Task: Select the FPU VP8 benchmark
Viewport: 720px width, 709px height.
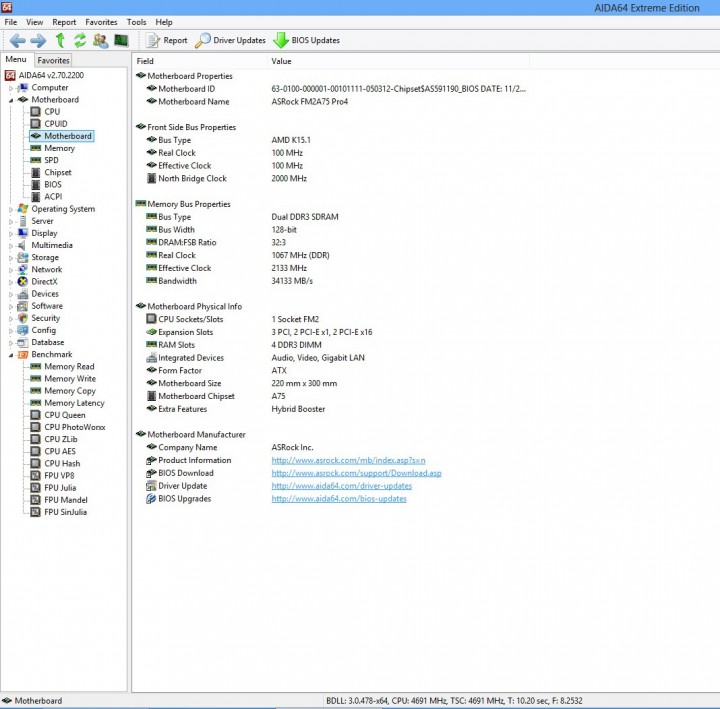Action: point(59,476)
